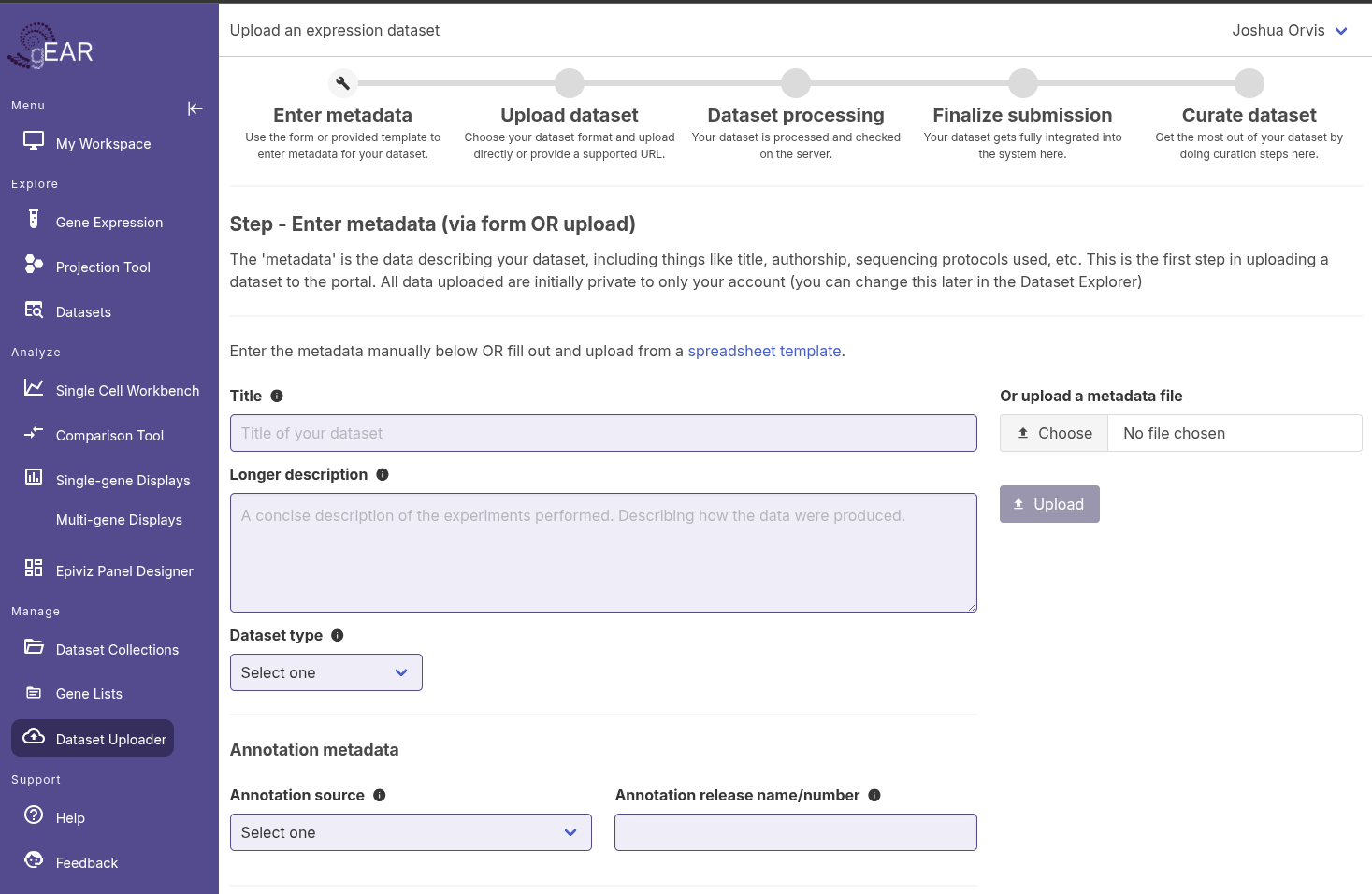Click the Dataset processing step circle

[796, 83]
